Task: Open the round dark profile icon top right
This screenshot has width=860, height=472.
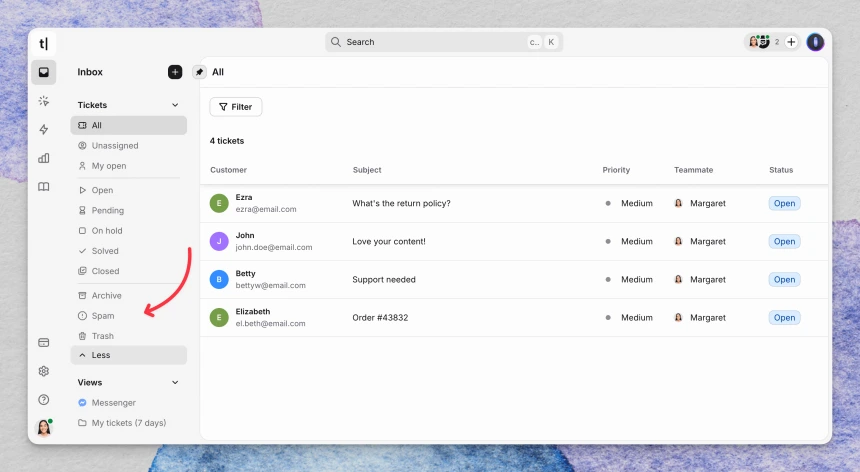Action: pyautogui.click(x=815, y=42)
